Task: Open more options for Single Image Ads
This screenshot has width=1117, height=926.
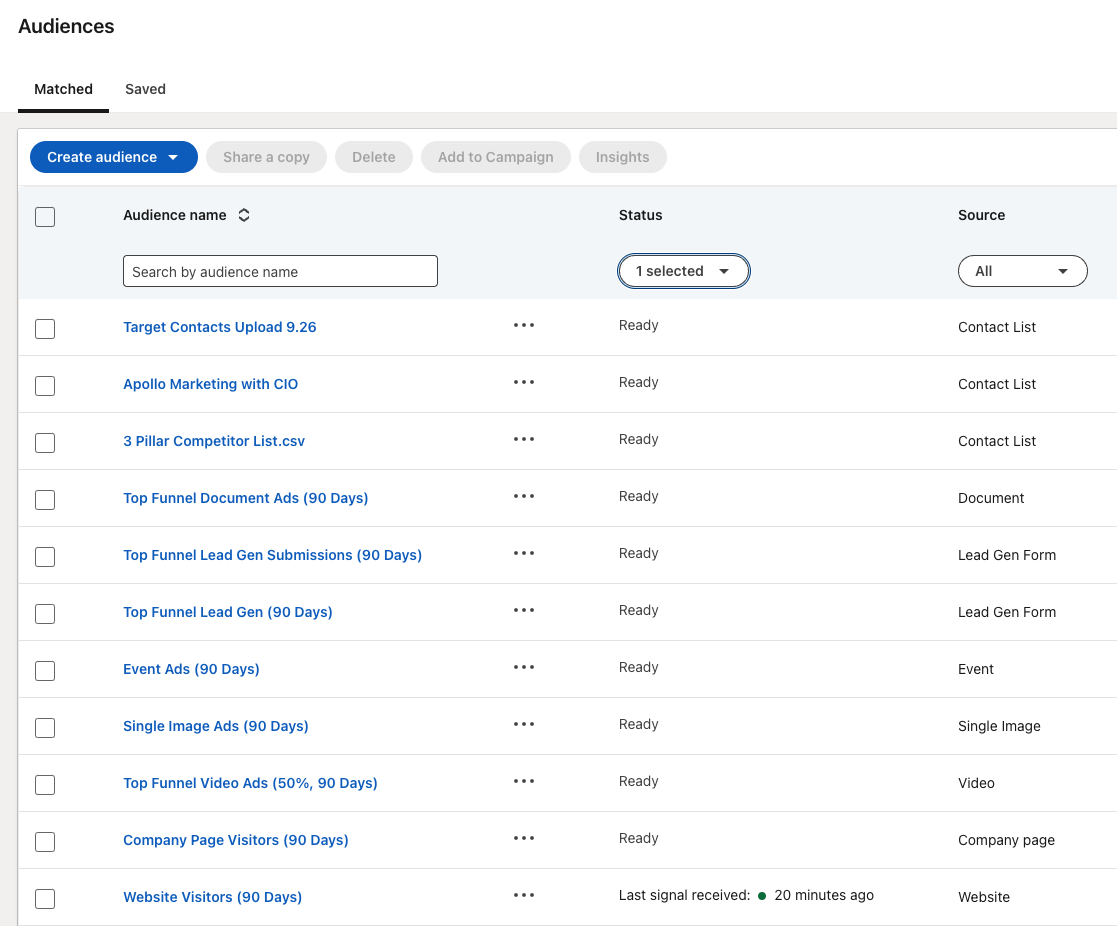Action: [524, 725]
